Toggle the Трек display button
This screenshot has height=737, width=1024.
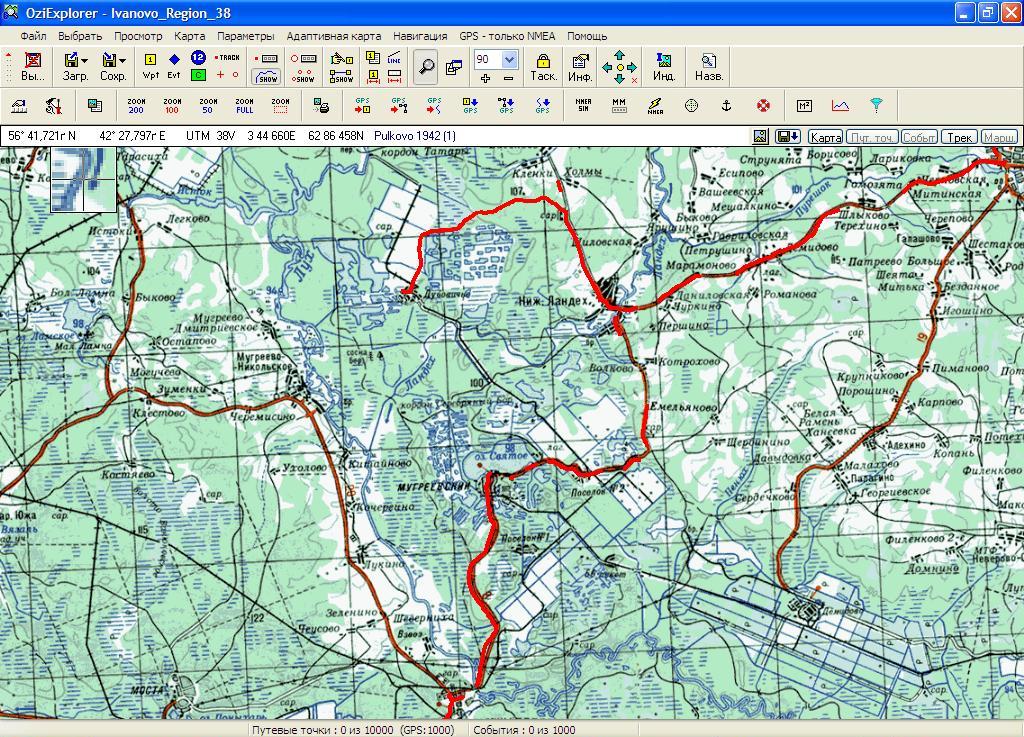coord(960,137)
